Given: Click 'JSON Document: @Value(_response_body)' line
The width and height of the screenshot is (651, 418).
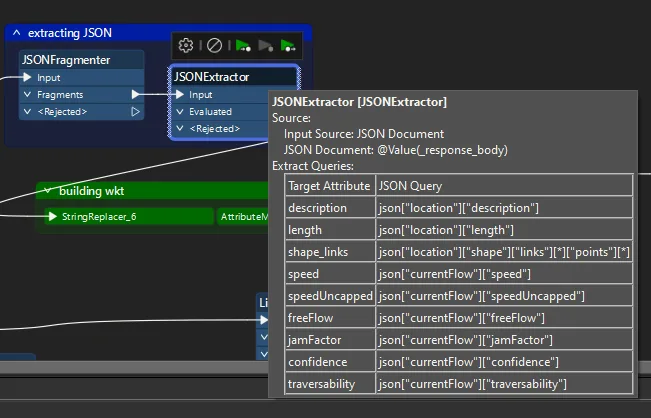Looking at the screenshot, I should [x=396, y=150].
